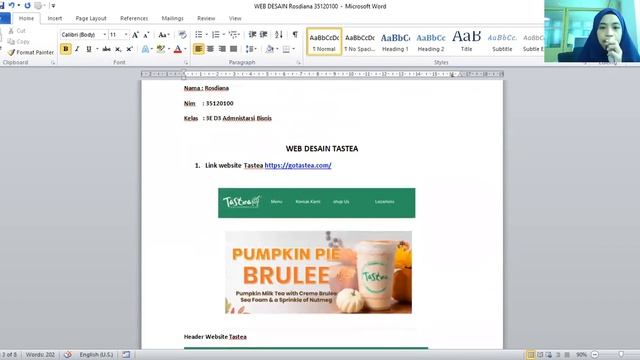The image size is (640, 360).
Task: Click Full Screen Reading view icon
Action: 540,355
